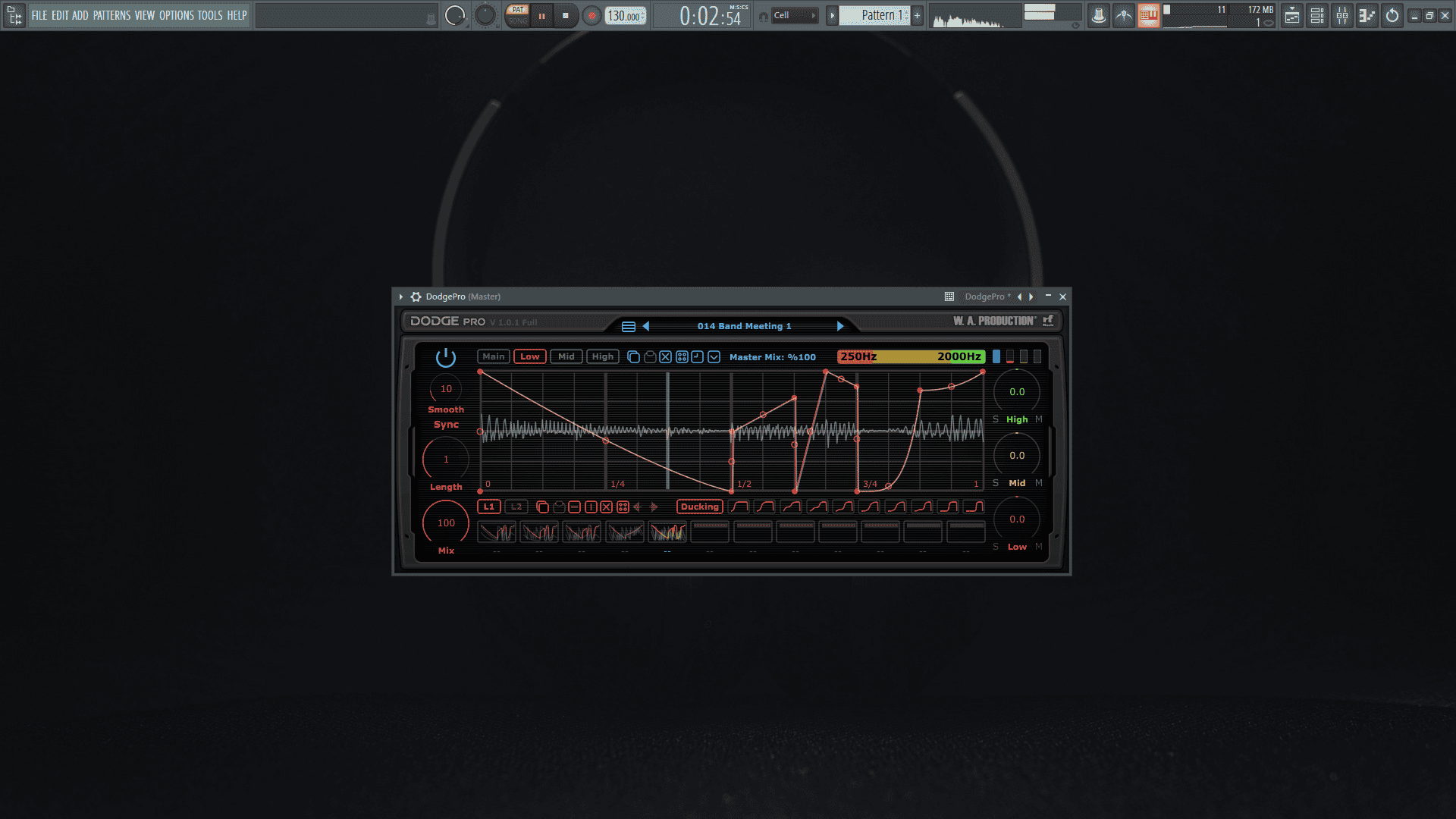The image size is (1456, 819).
Task: Open pattern menu arrow left of Pattern 1
Action: pos(832,15)
